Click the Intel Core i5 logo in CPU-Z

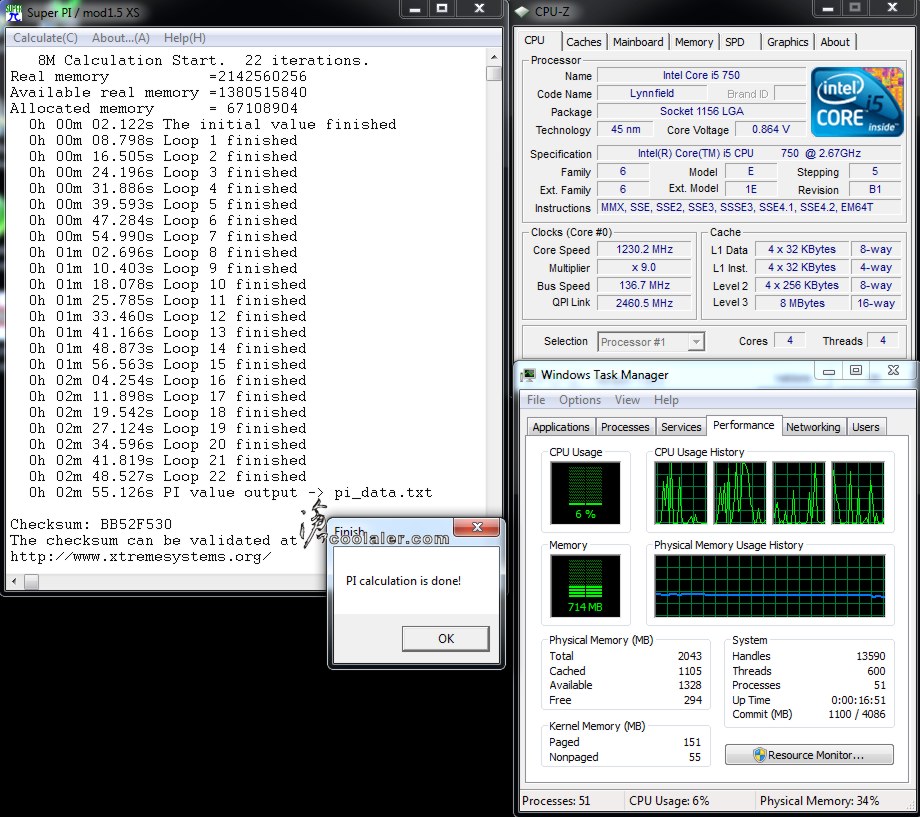[857, 102]
